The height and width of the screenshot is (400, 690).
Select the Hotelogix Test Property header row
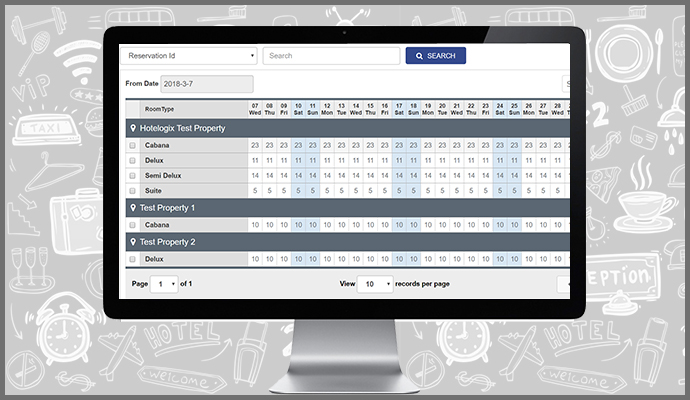tap(348, 128)
